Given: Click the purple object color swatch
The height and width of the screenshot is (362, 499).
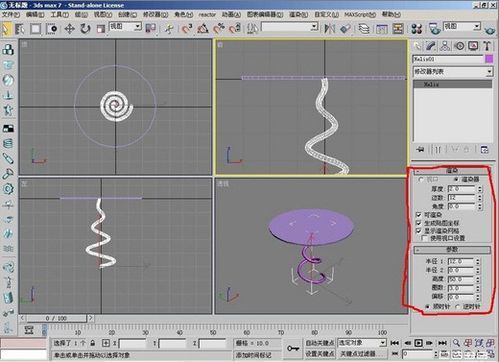Looking at the screenshot, I should pyautogui.click(x=489, y=59).
